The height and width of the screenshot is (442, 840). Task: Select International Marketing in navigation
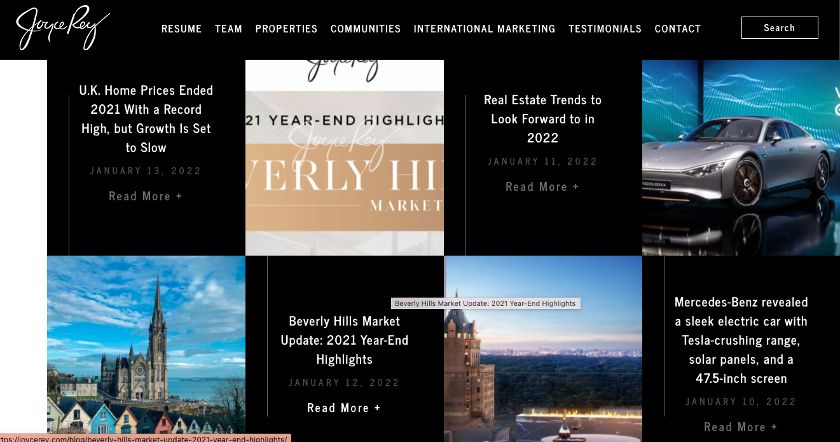pyautogui.click(x=484, y=29)
